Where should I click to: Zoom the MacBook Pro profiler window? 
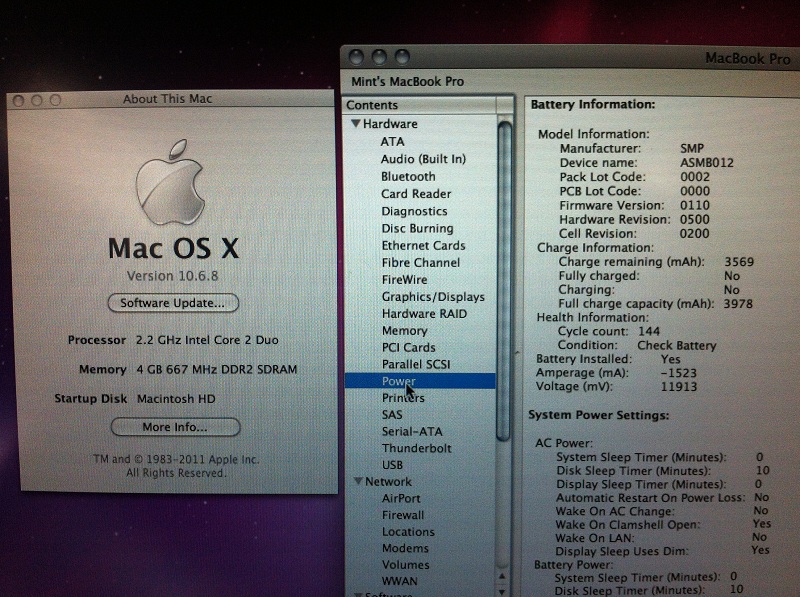402,57
